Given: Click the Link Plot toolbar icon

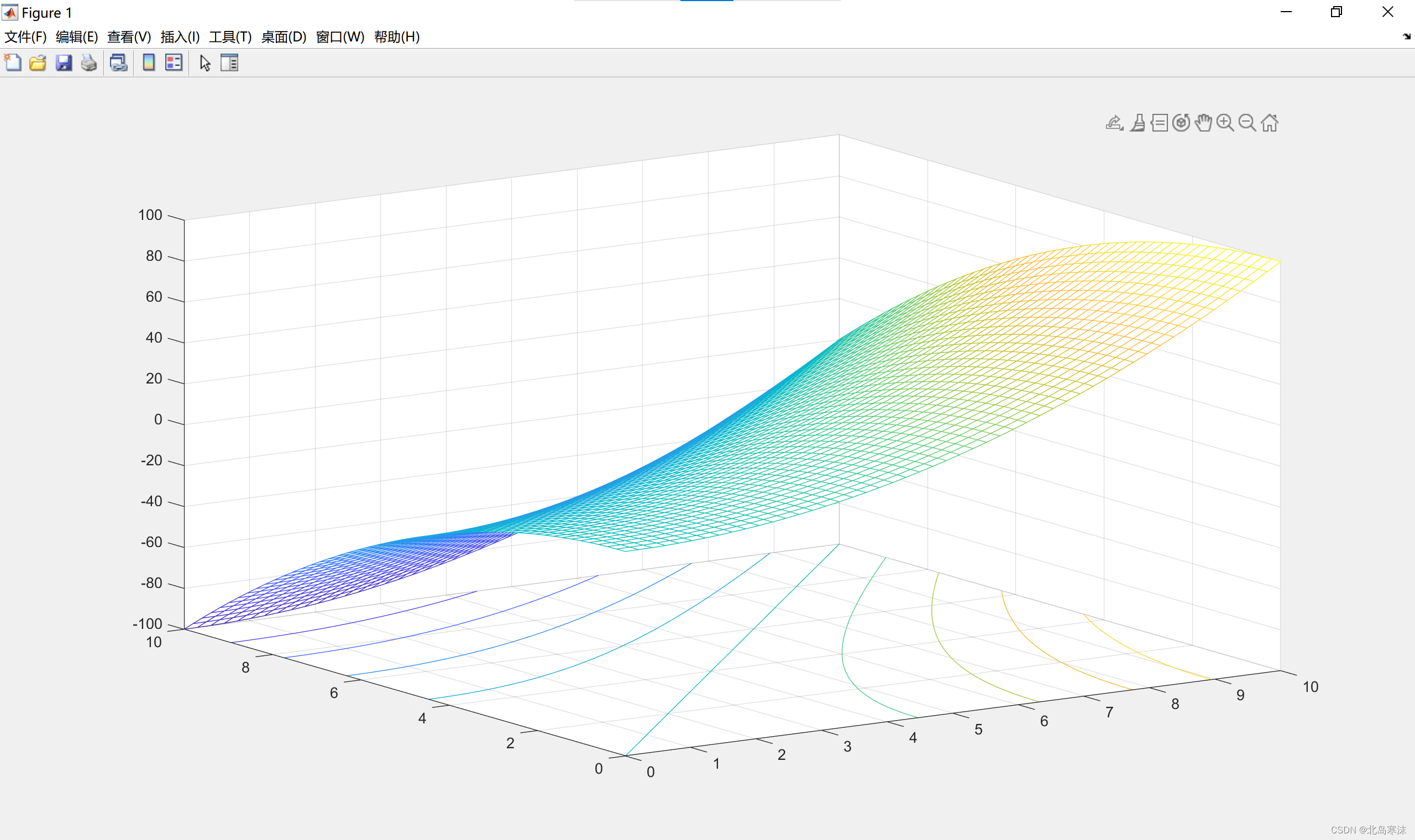Looking at the screenshot, I should [x=118, y=62].
